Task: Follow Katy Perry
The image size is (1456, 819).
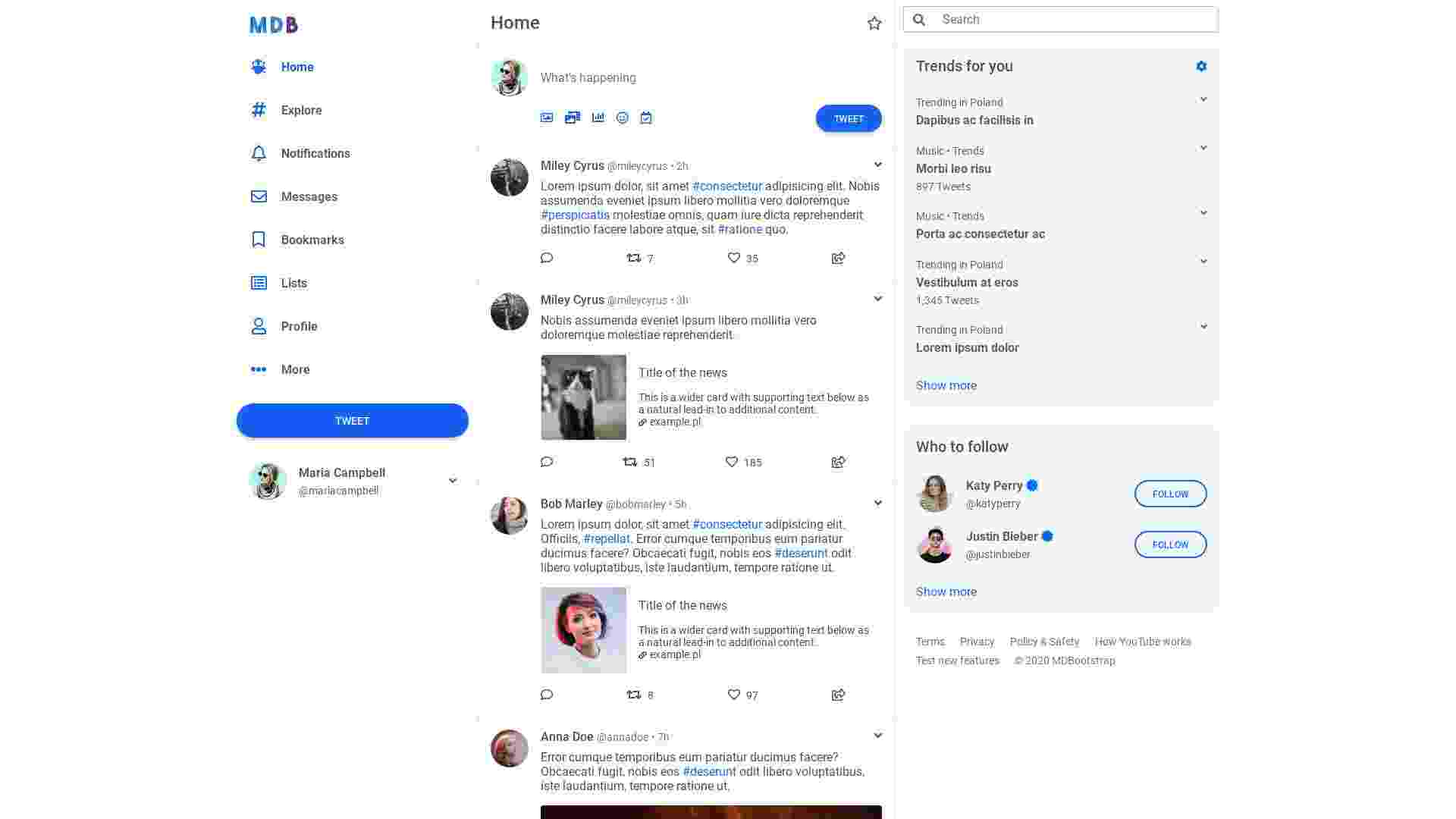Action: click(x=1170, y=494)
